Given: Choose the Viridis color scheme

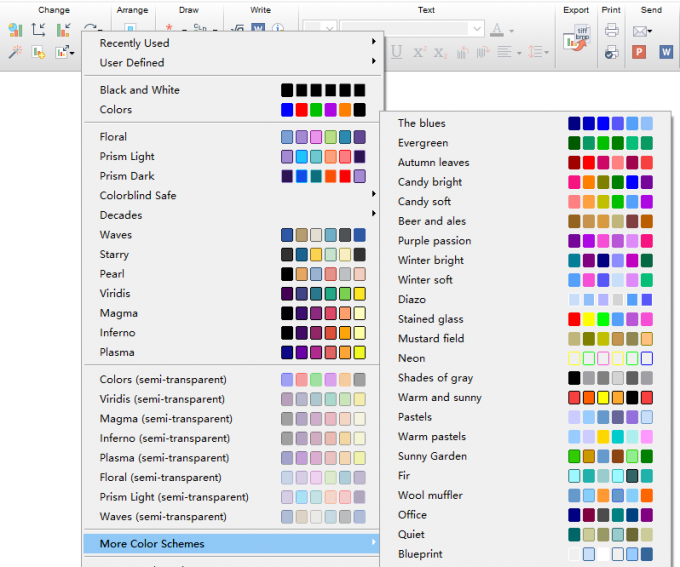Looking at the screenshot, I should point(232,293).
